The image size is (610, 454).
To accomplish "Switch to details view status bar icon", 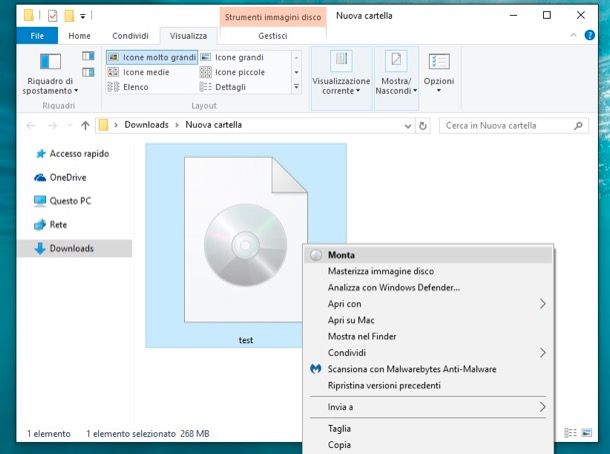I will coord(570,433).
